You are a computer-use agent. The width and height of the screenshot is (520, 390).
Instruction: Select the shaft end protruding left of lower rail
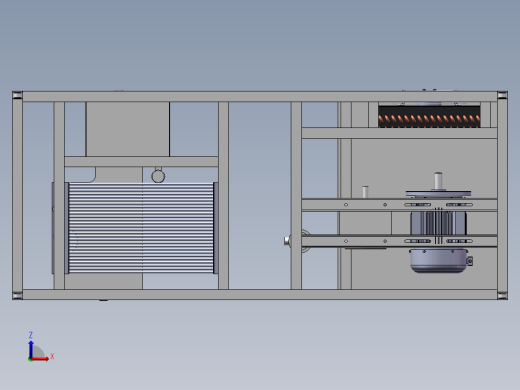(287, 241)
